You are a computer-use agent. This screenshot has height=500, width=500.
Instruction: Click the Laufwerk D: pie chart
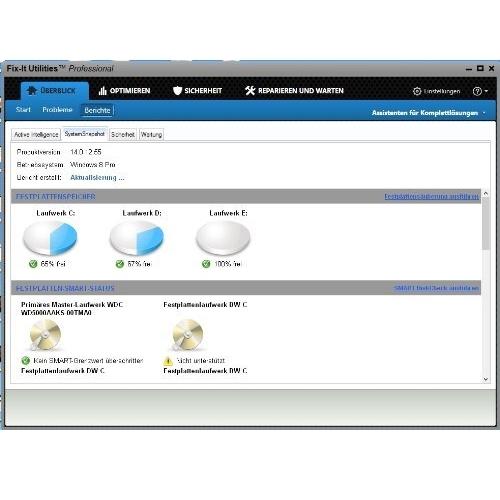(137, 239)
